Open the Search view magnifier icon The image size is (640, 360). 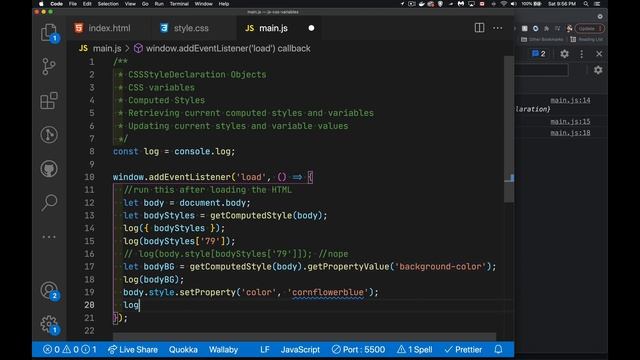click(49, 202)
